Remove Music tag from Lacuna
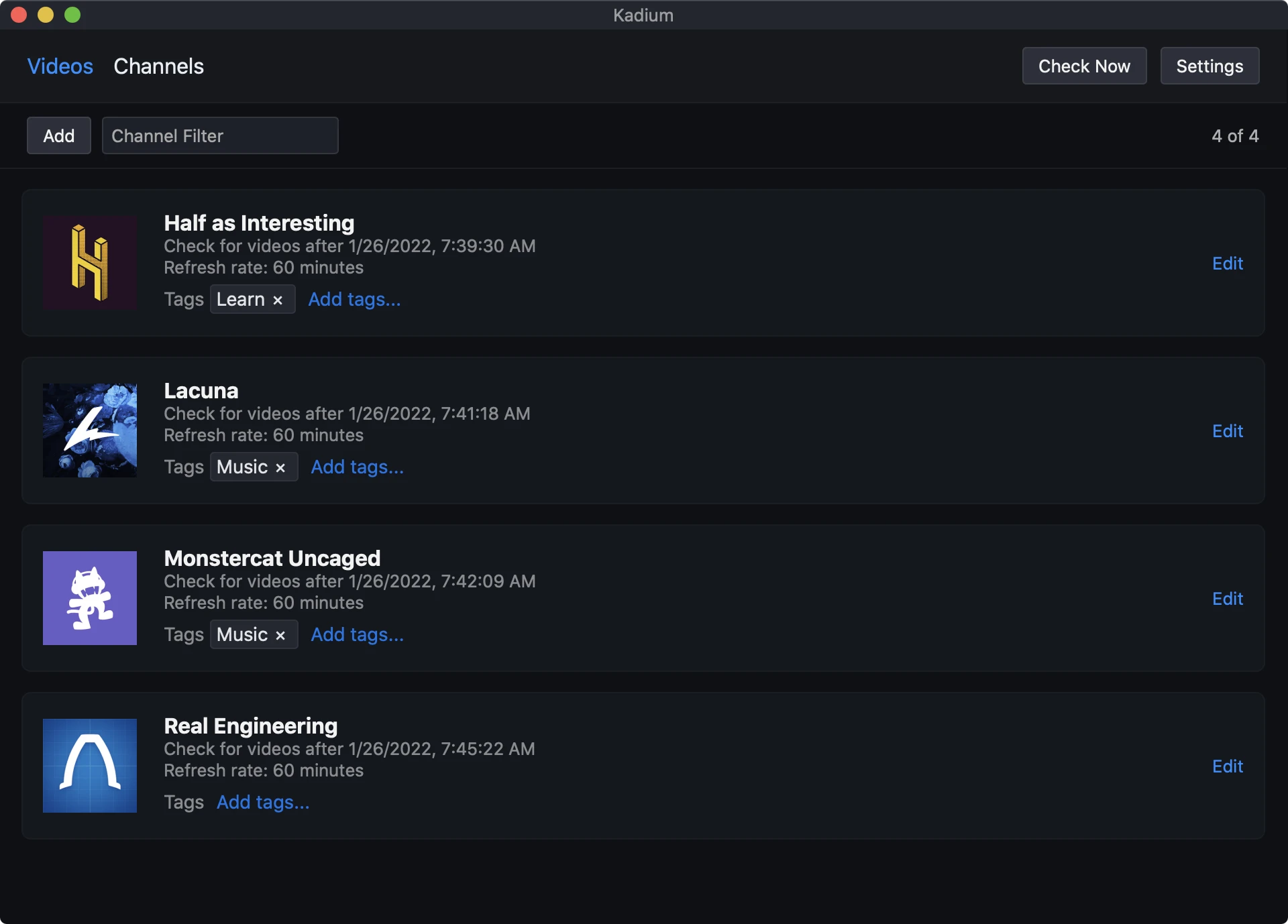This screenshot has height=924, width=1288. tap(280, 468)
